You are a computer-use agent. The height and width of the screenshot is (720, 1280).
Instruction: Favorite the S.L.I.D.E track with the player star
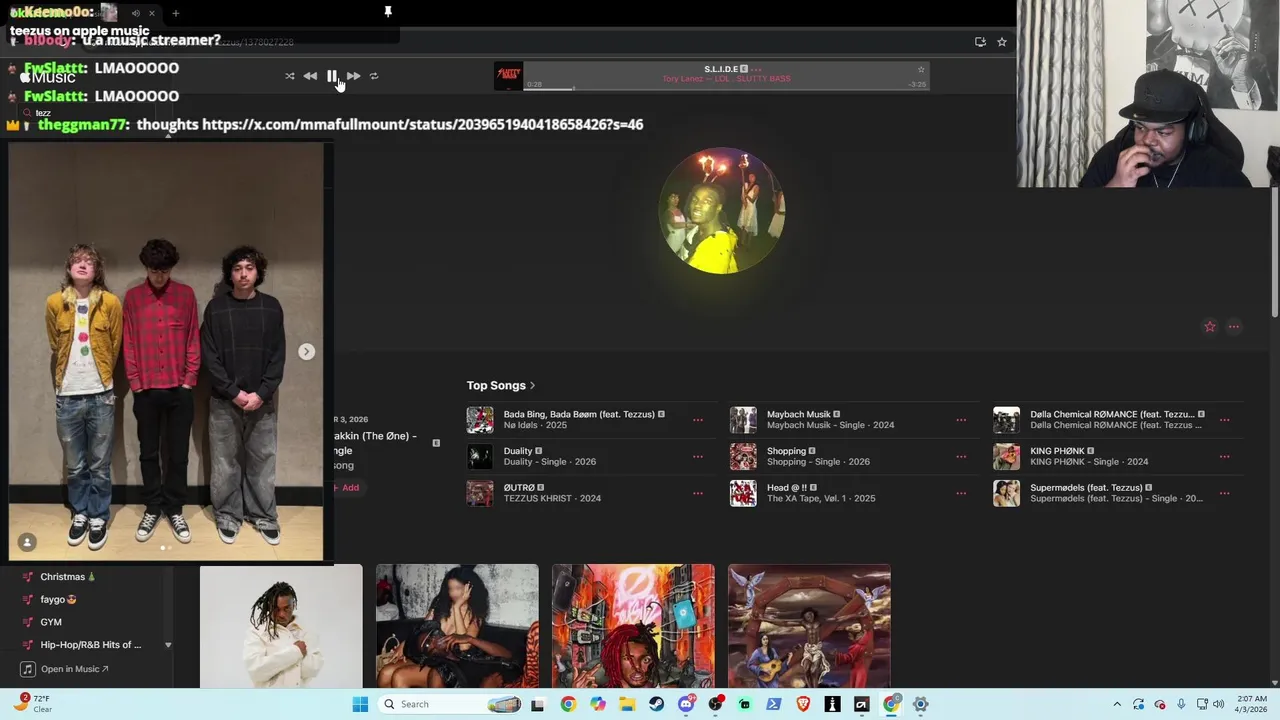coord(921,69)
